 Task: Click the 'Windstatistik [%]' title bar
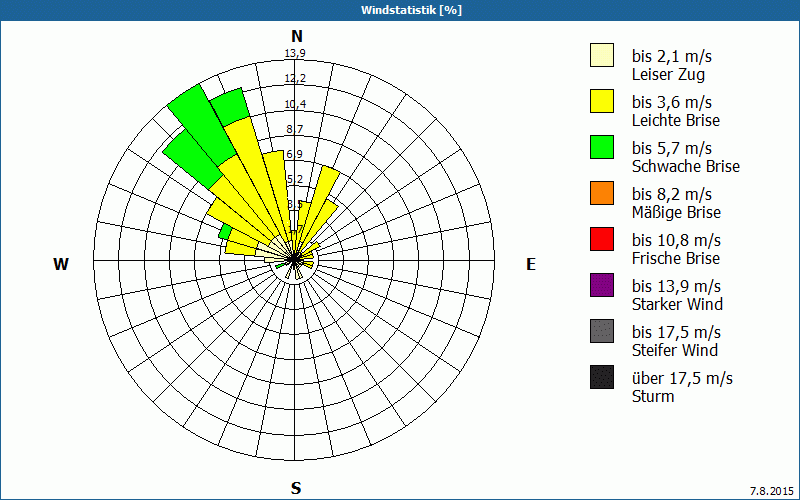click(400, 10)
